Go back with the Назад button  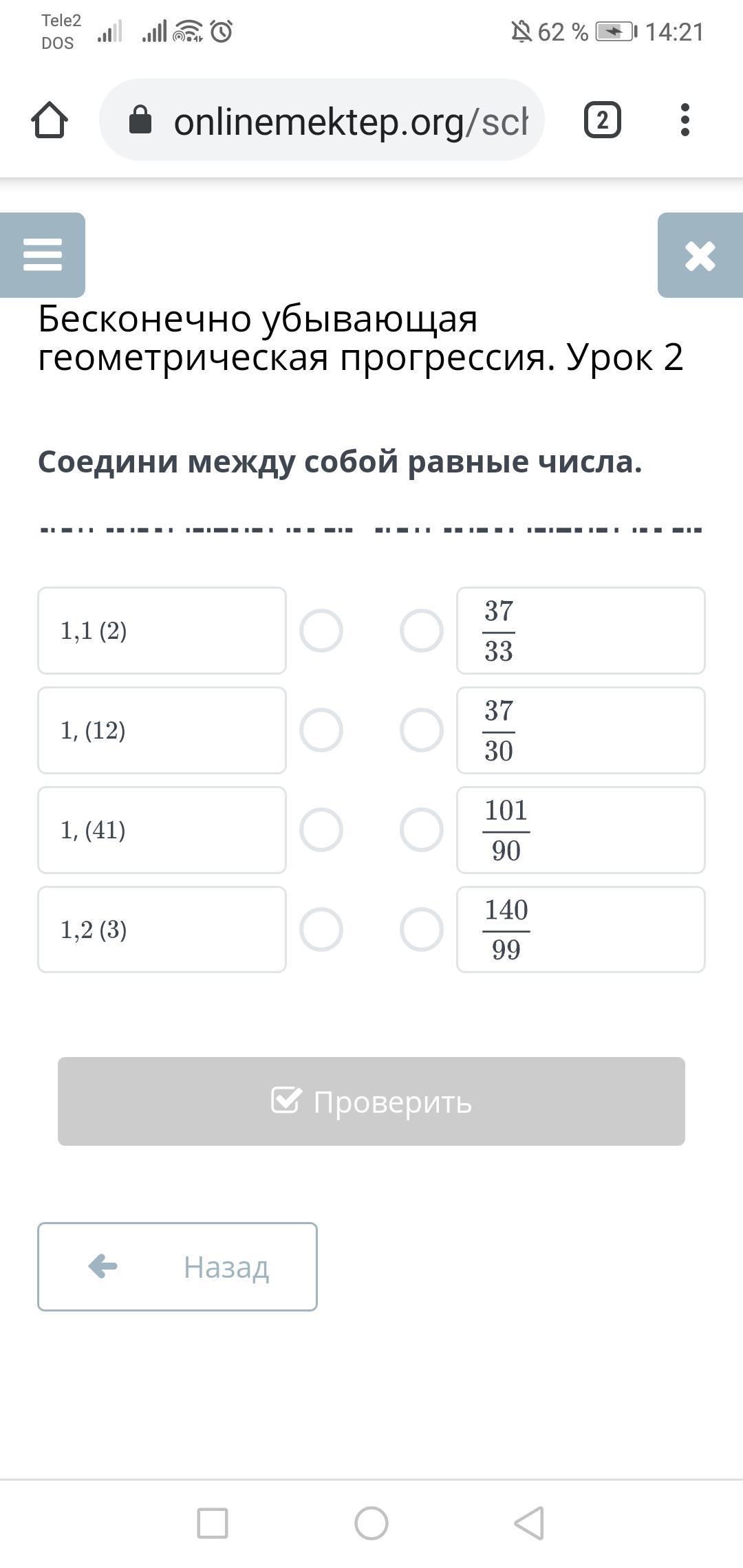click(177, 1266)
